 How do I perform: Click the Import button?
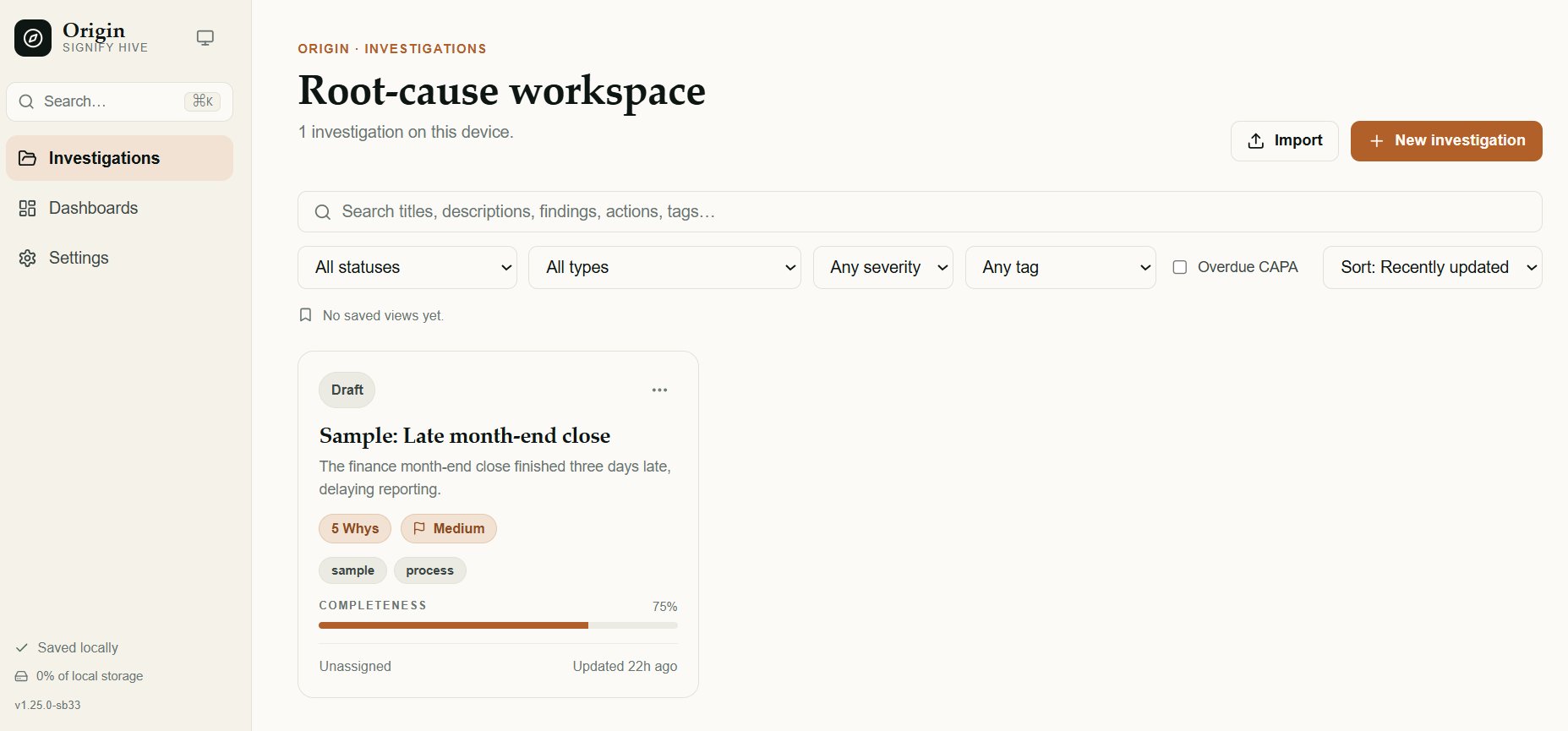[1285, 141]
